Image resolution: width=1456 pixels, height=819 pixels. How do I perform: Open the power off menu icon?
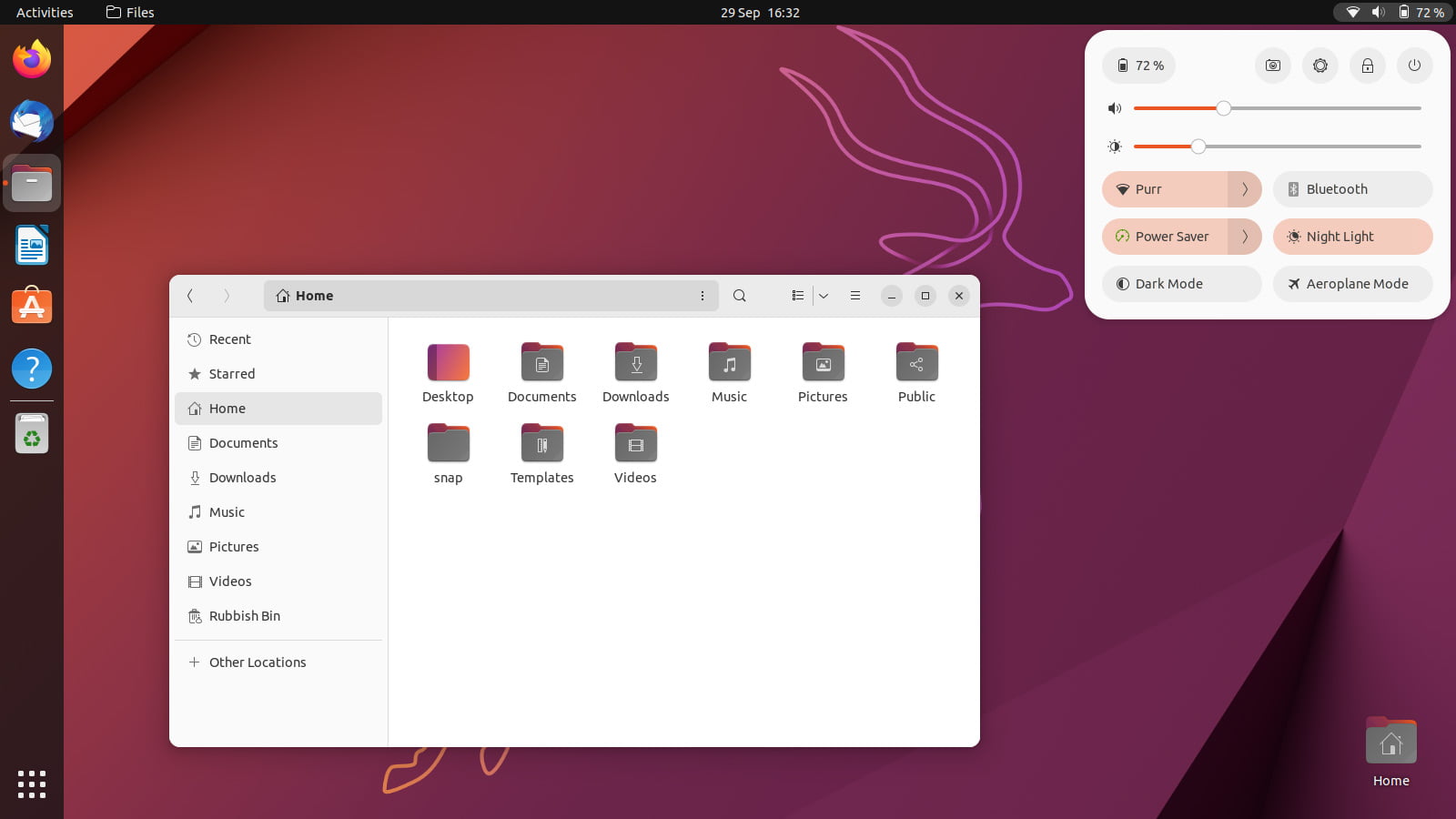click(x=1414, y=66)
